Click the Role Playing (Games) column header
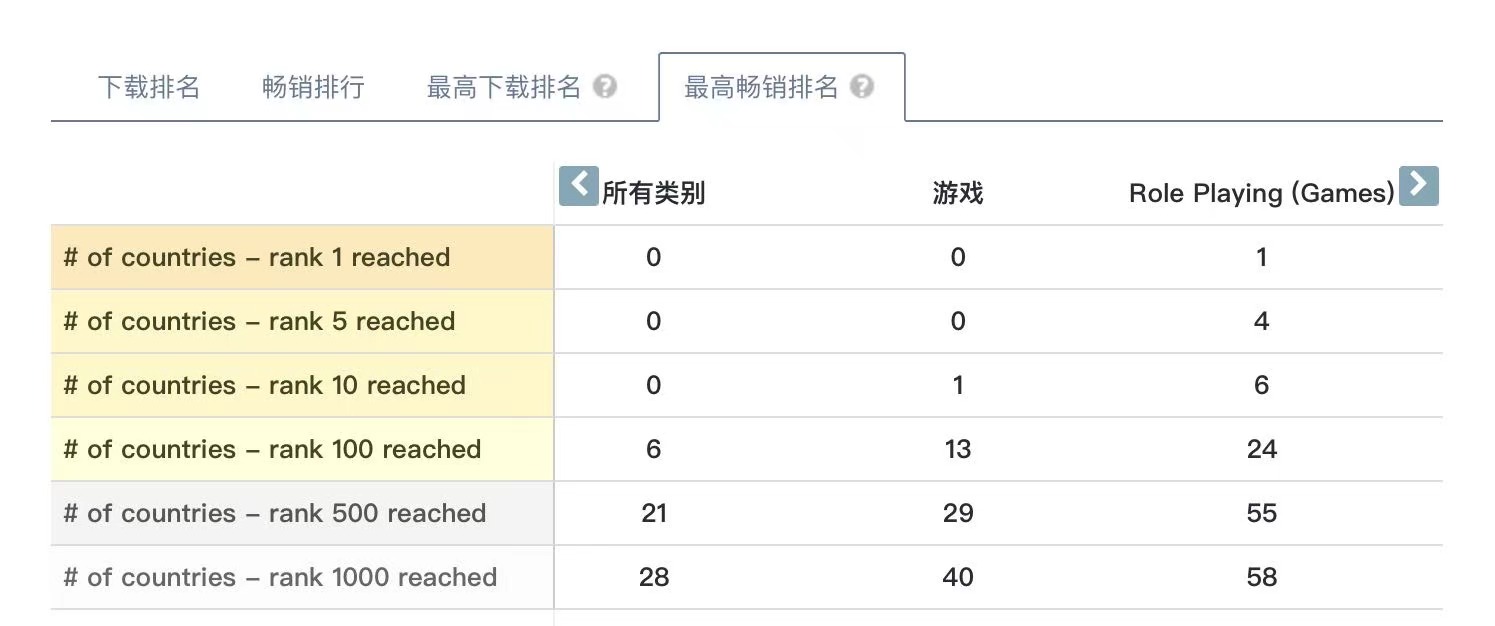1495x626 pixels. coord(1262,193)
